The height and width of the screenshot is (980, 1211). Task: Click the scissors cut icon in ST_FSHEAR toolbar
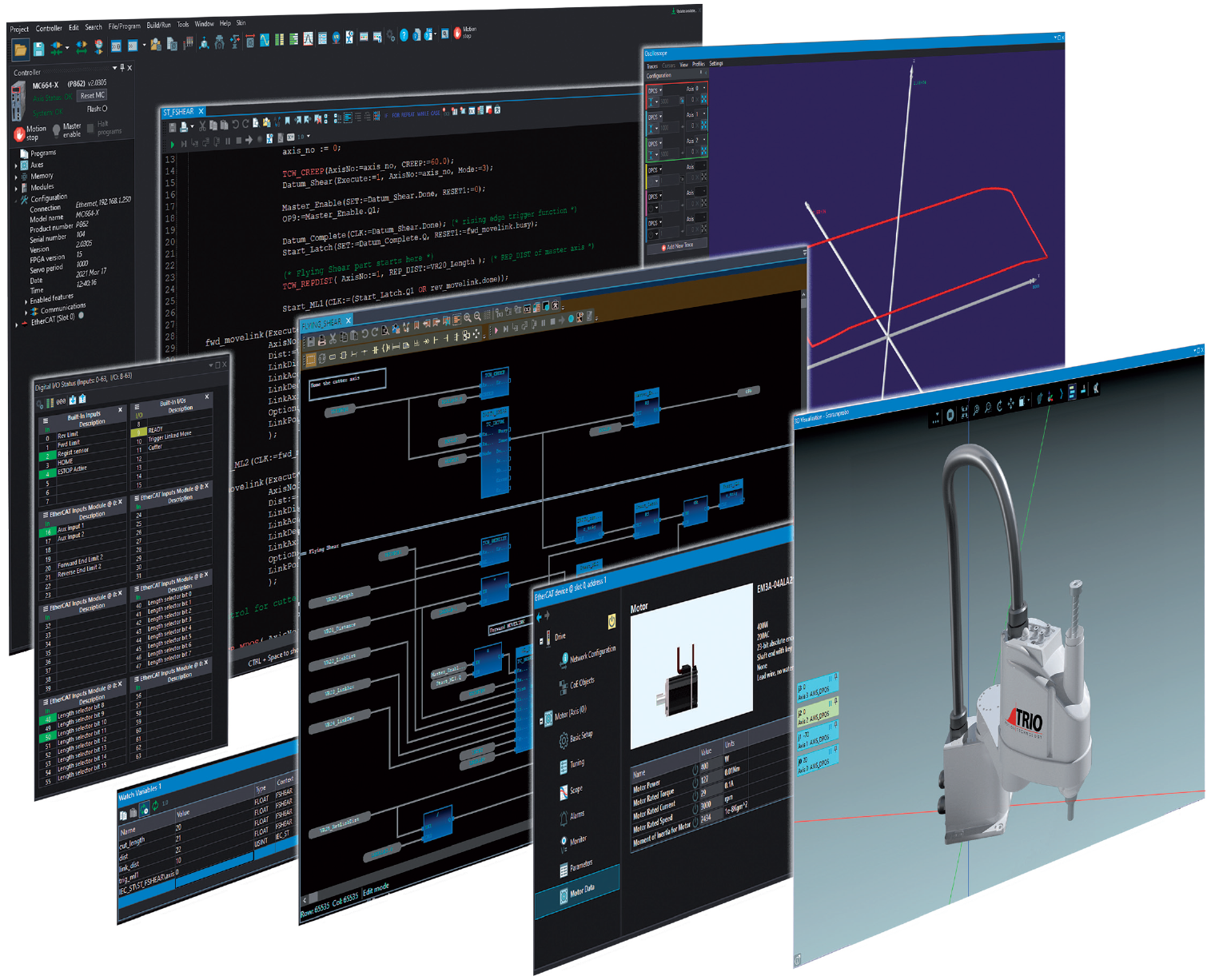[x=202, y=125]
